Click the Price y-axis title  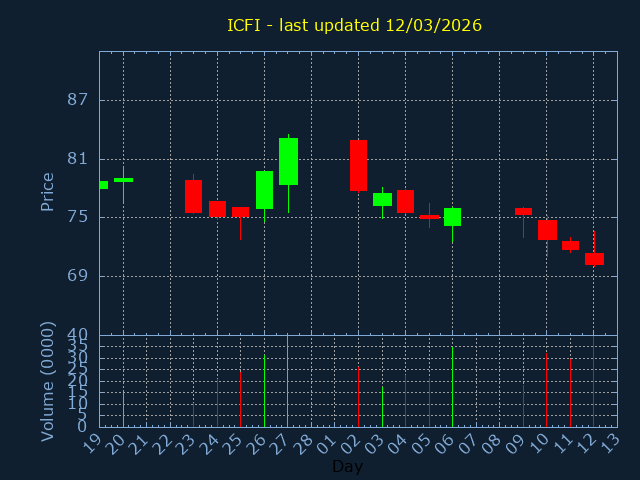[47, 191]
